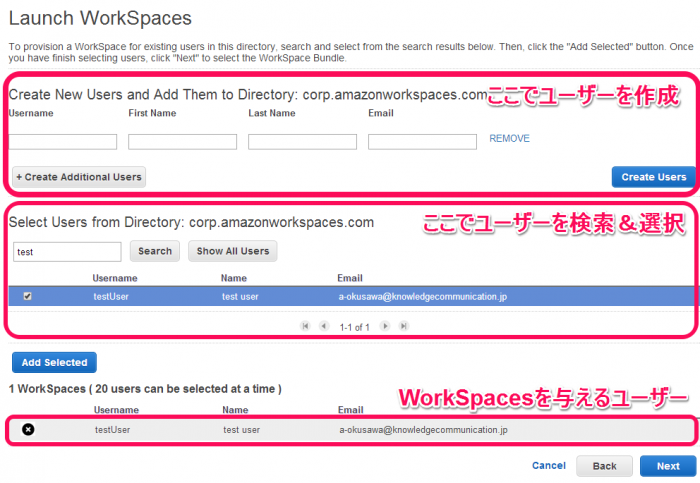Click the '1-1 of 1' pagination text
Viewport: 700px width, 483px height.
click(x=354, y=327)
